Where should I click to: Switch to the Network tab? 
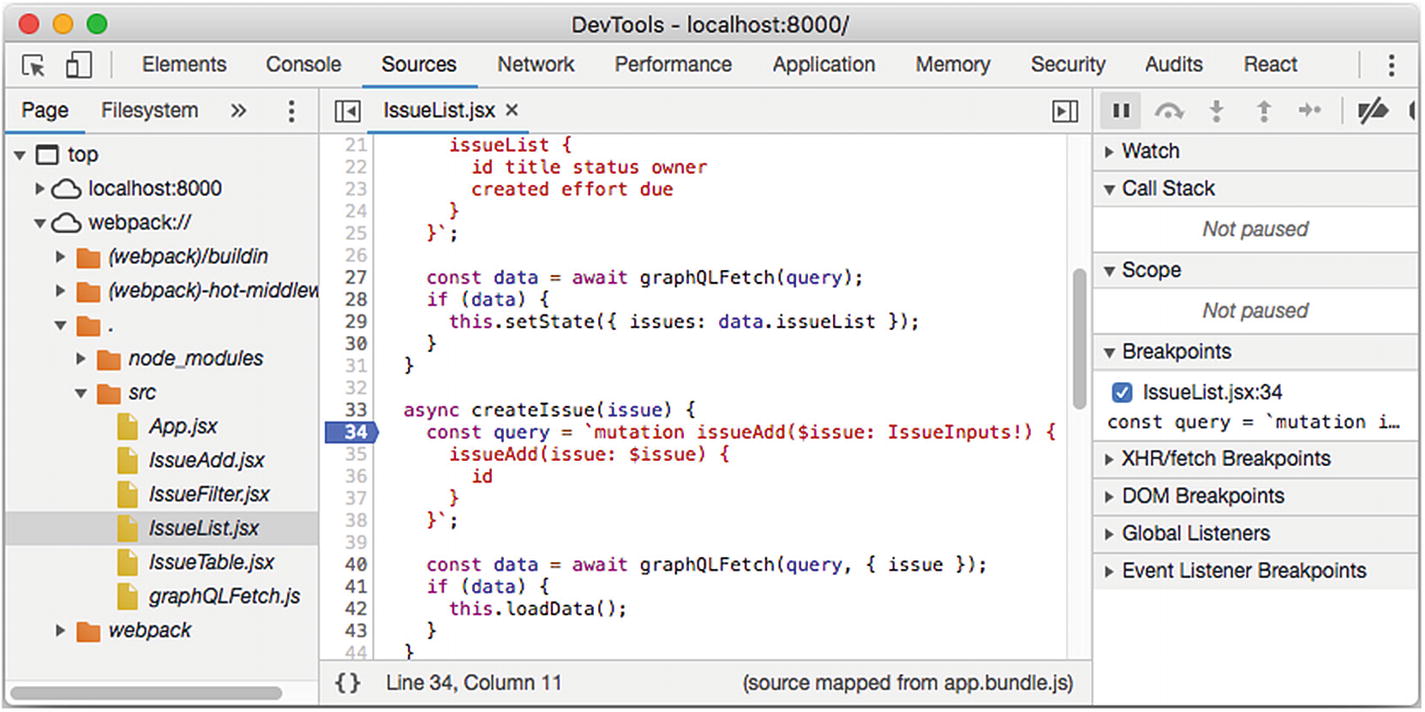536,65
